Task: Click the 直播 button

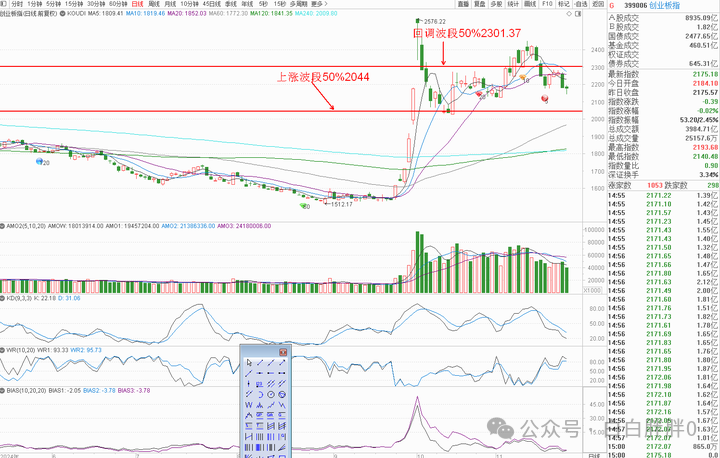Action: point(463,4)
